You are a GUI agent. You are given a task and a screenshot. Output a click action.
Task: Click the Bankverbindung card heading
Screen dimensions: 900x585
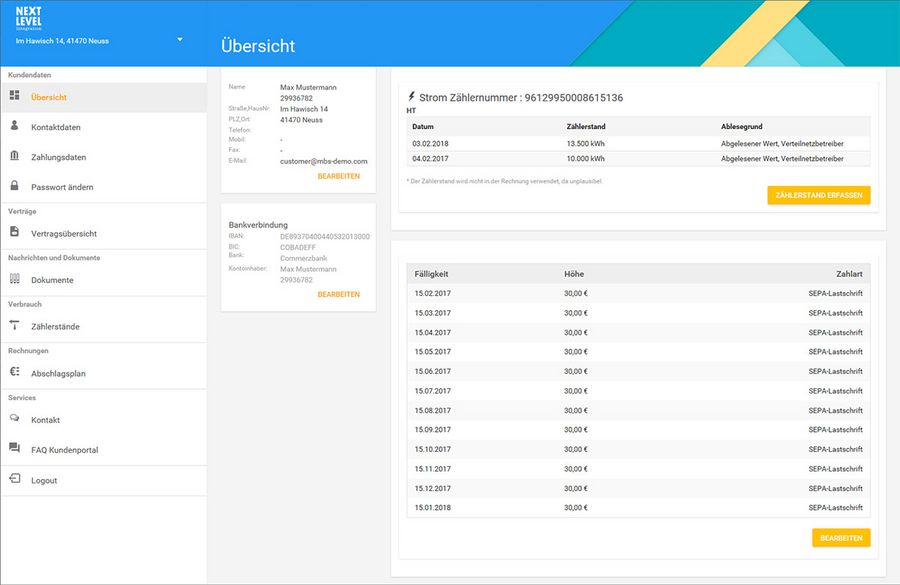coord(258,225)
